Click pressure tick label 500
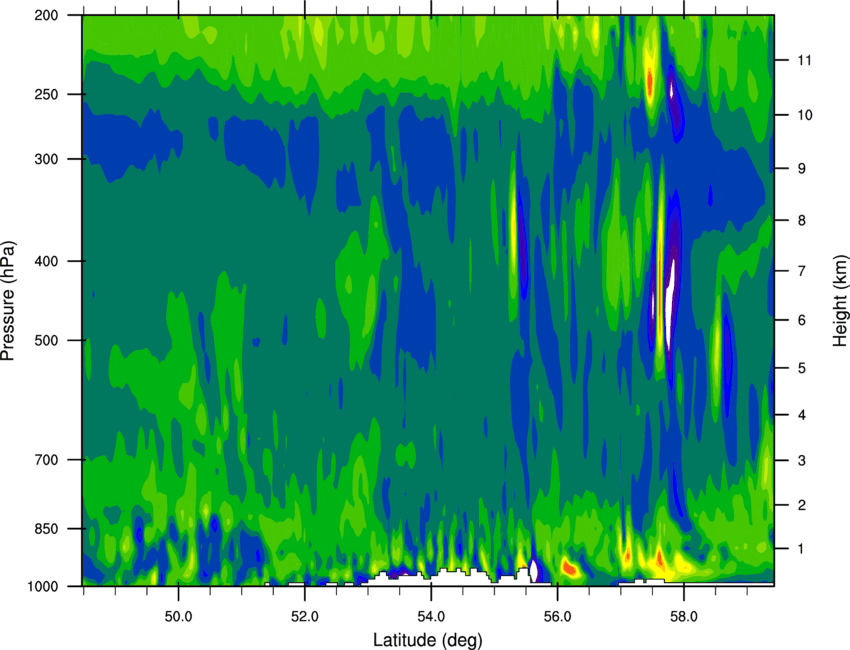Screen dimensions: 850x650 coord(46,340)
